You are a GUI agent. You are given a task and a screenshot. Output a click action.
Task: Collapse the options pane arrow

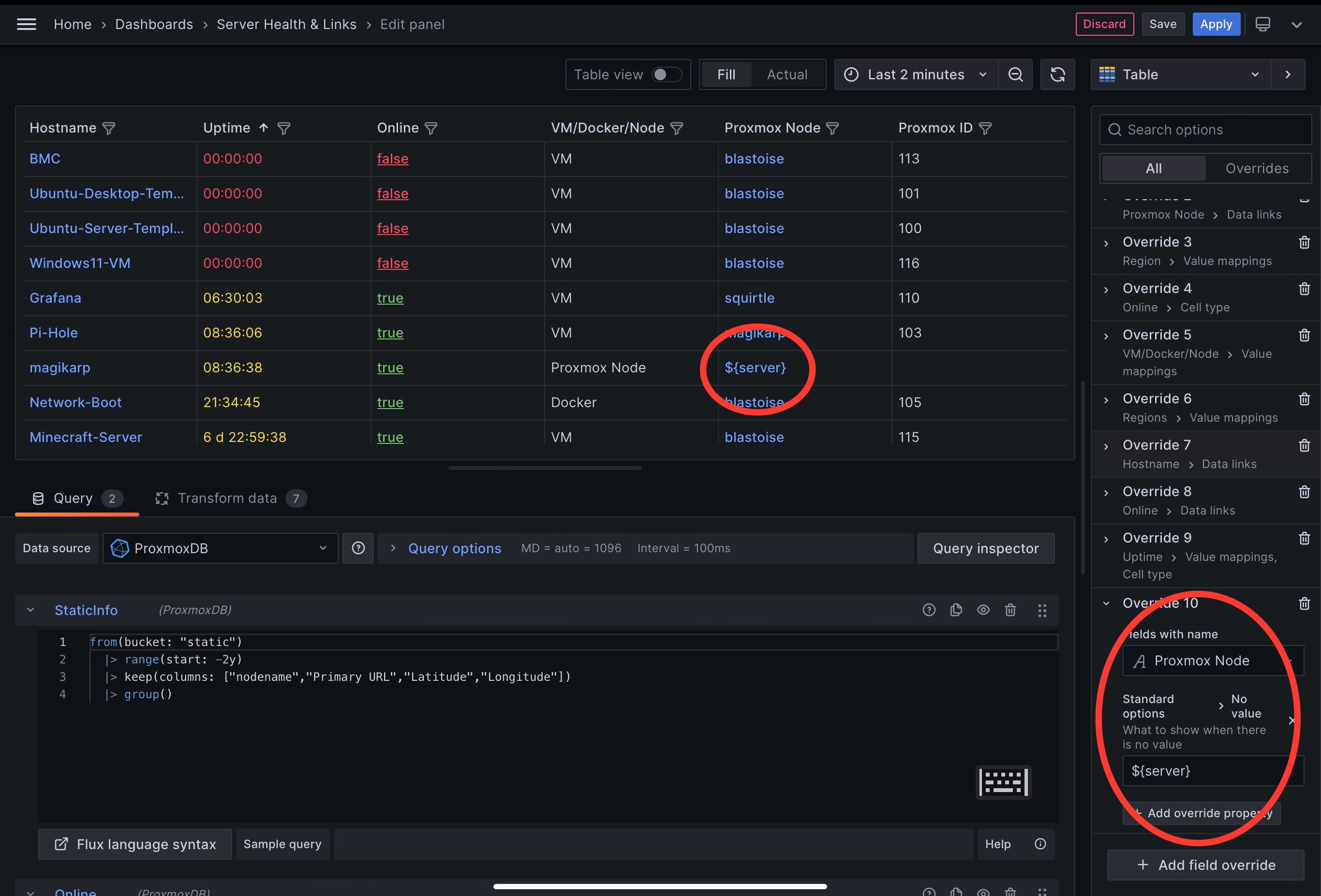coord(1288,74)
